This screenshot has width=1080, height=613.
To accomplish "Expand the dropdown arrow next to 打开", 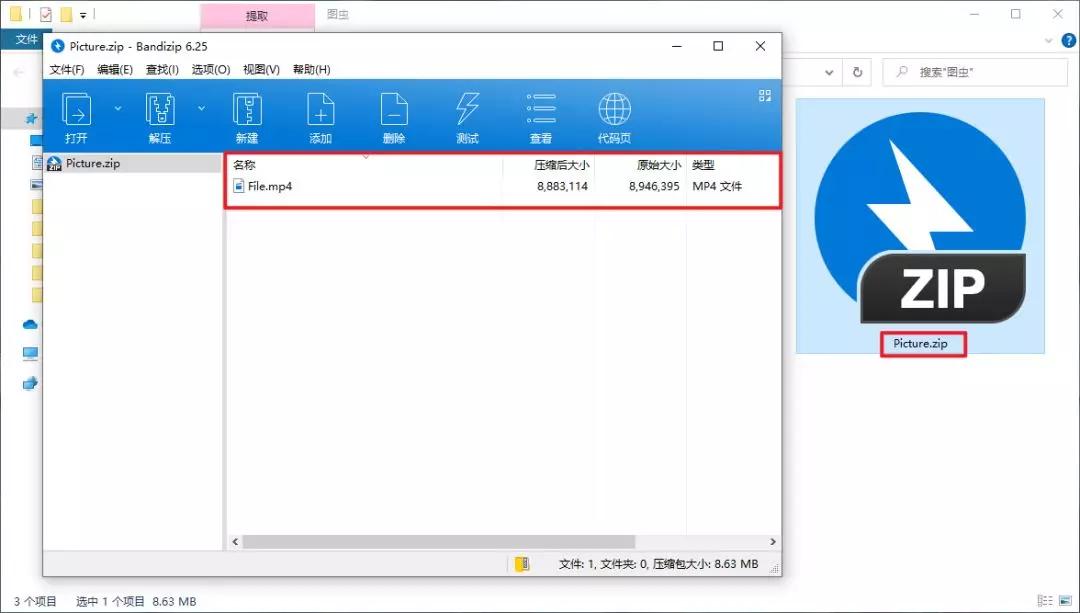I will [x=118, y=107].
